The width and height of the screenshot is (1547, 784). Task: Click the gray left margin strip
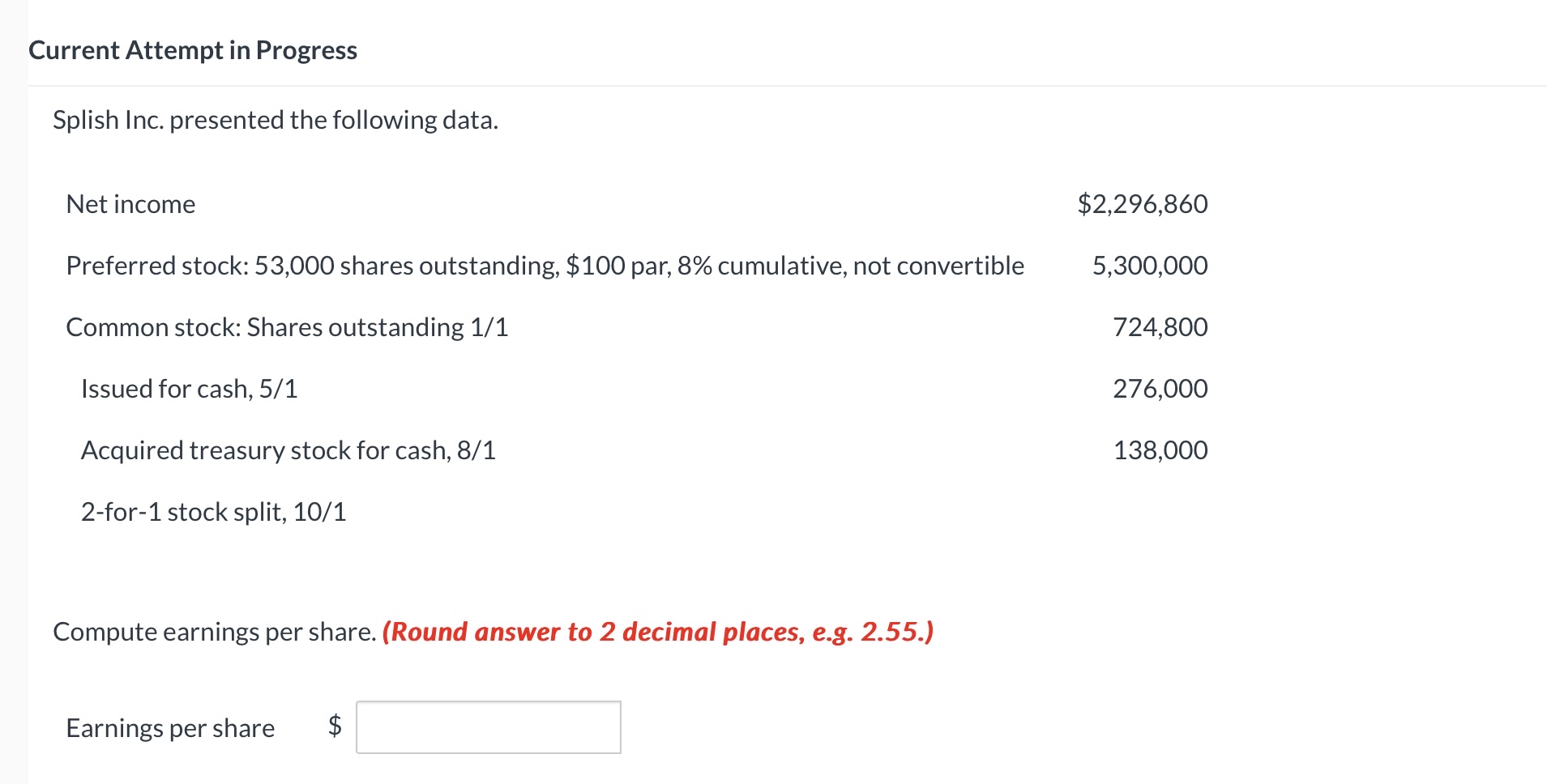point(14,392)
